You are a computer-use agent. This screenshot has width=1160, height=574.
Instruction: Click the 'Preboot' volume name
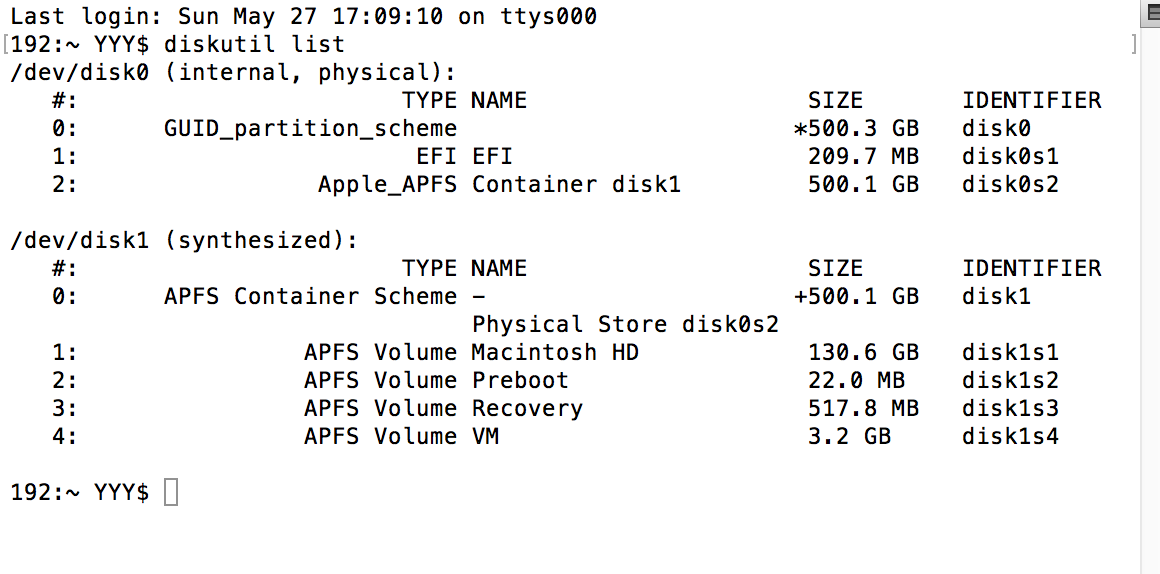(520, 381)
